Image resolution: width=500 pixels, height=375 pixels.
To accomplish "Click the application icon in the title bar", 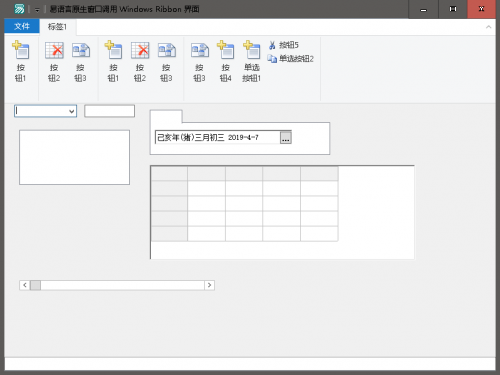I will pyautogui.click(x=19, y=9).
